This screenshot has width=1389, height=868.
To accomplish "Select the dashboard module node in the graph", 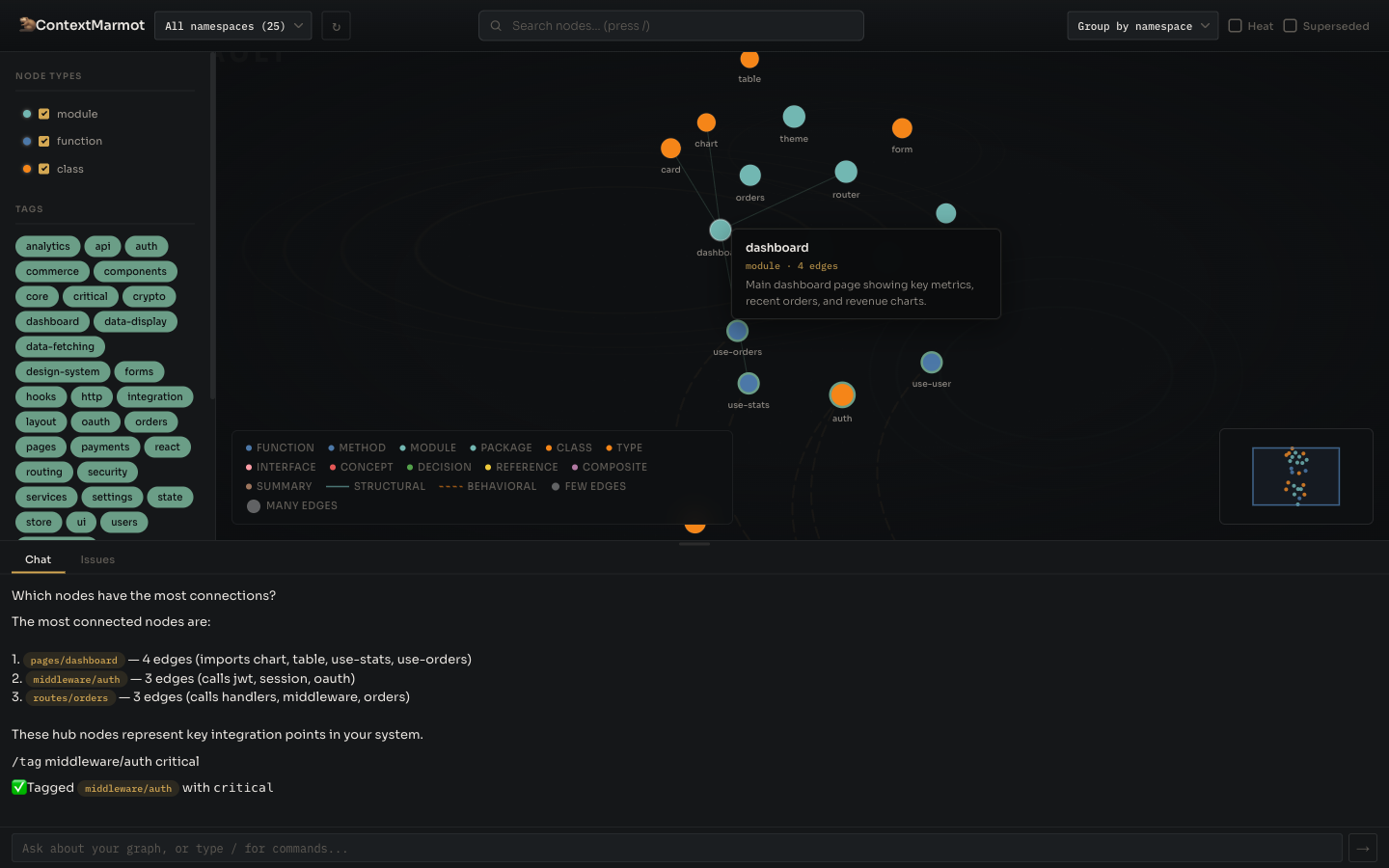I will tap(720, 230).
